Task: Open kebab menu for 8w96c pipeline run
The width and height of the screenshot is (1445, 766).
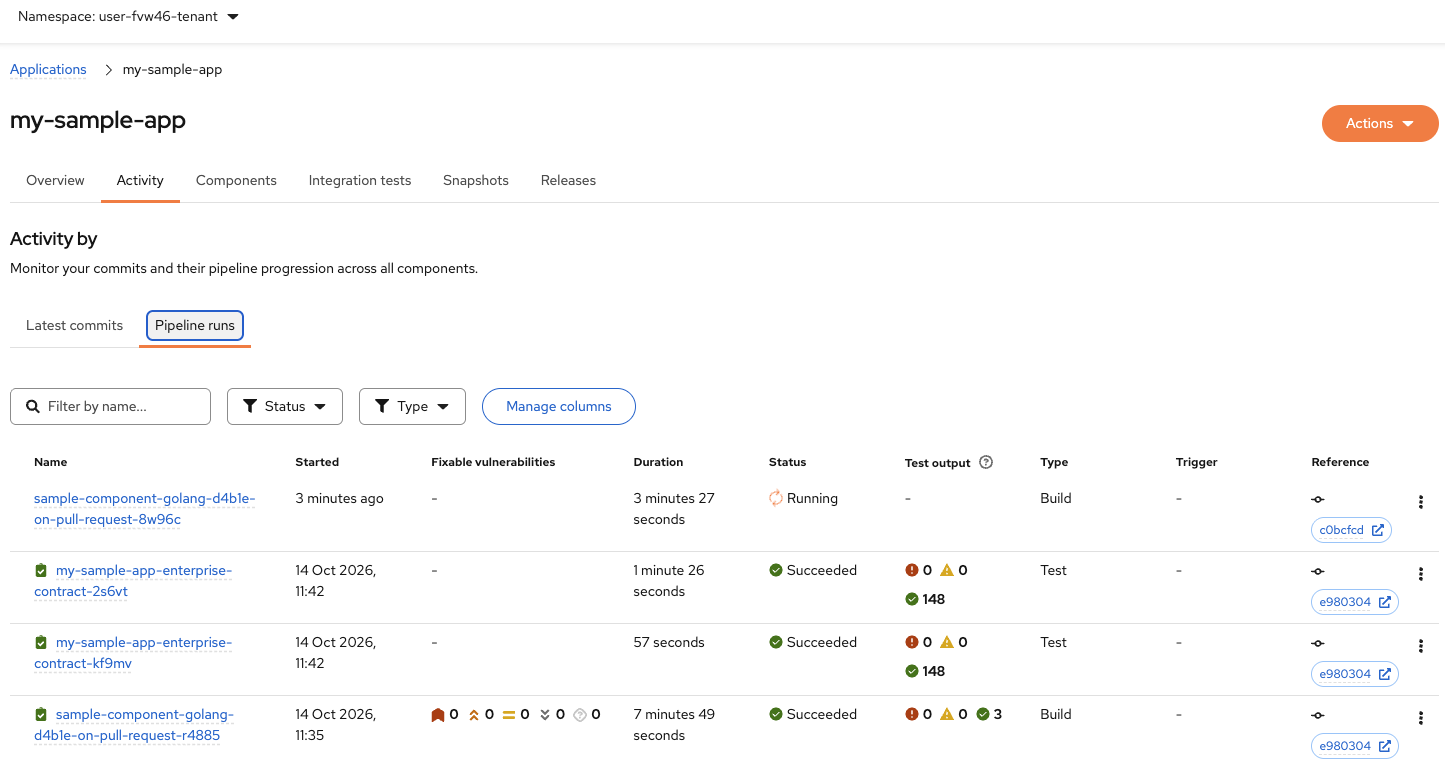Action: (x=1421, y=502)
